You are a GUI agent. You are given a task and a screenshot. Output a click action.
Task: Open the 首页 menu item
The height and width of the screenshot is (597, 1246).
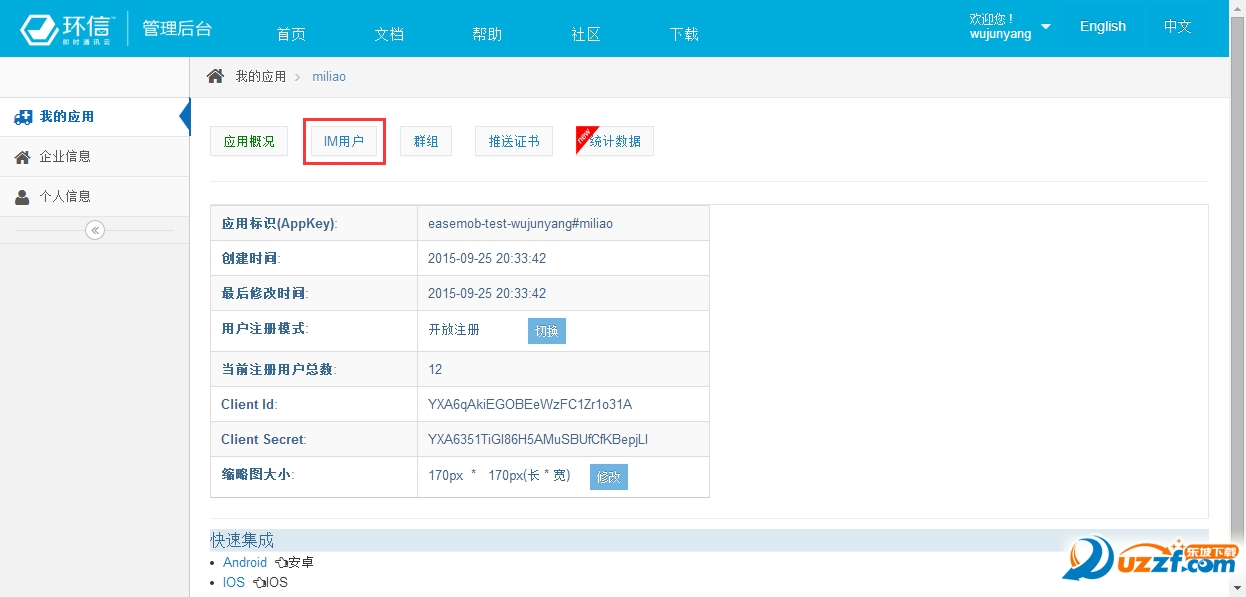(x=291, y=34)
